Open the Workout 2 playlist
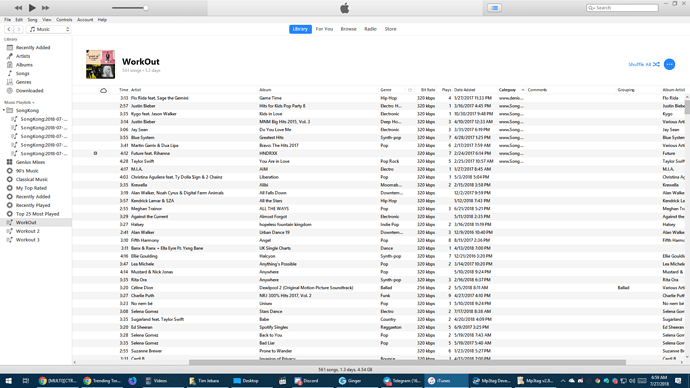 pyautogui.click(x=27, y=231)
